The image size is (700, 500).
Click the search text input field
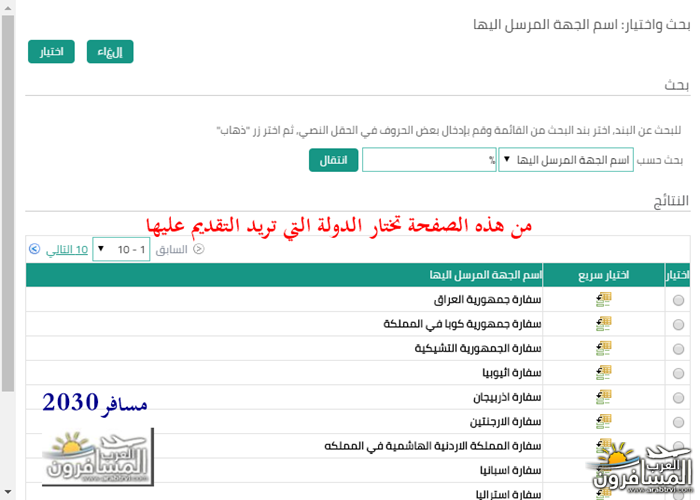(x=429, y=160)
